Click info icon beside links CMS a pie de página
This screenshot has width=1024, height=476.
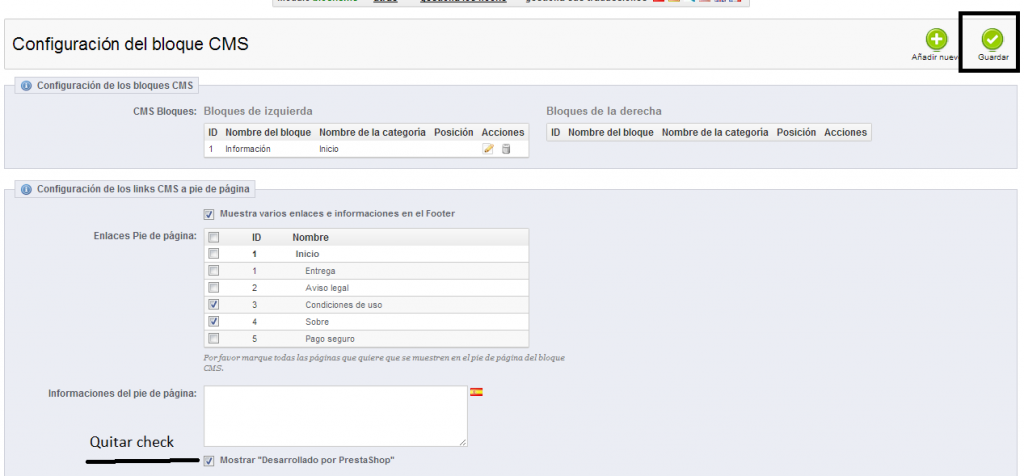(26, 189)
